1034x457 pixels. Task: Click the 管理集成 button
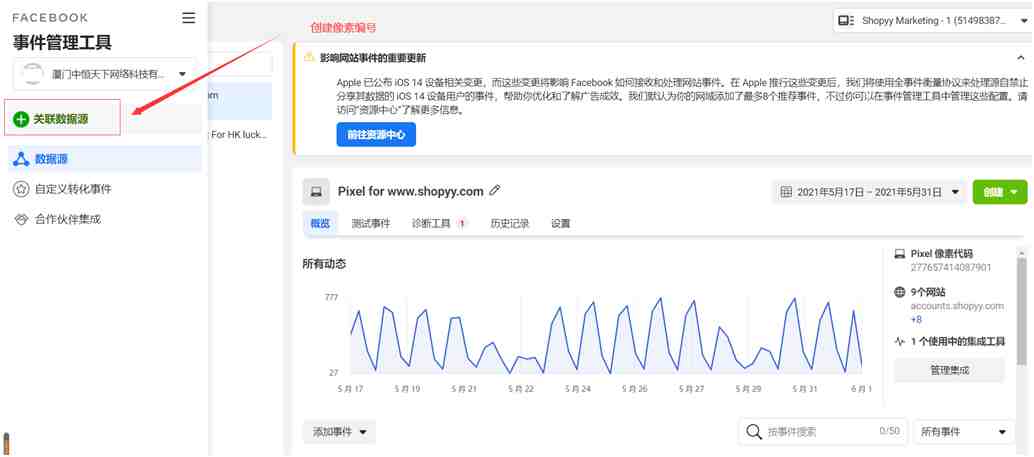point(948,370)
